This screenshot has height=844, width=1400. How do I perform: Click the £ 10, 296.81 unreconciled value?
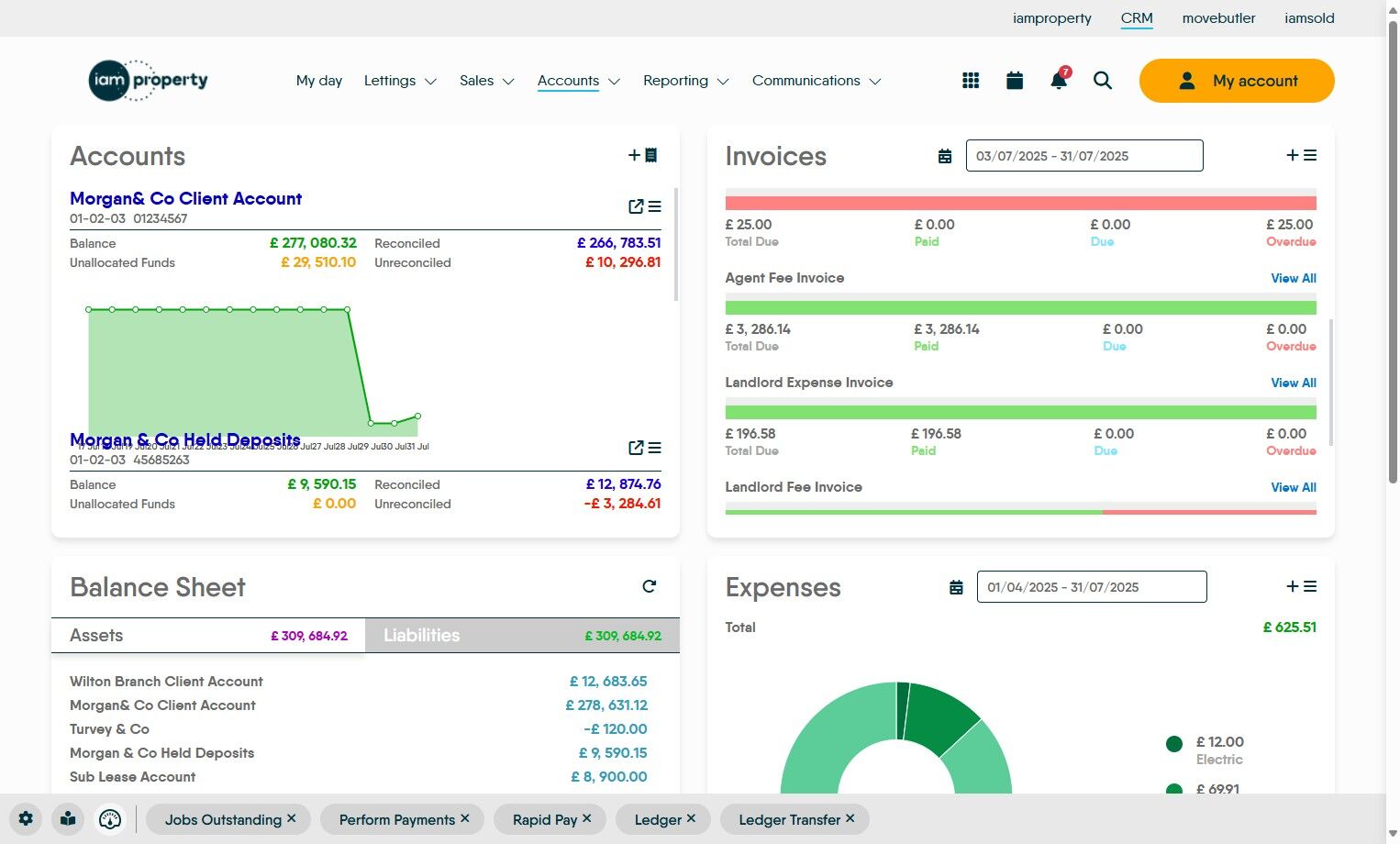(623, 262)
